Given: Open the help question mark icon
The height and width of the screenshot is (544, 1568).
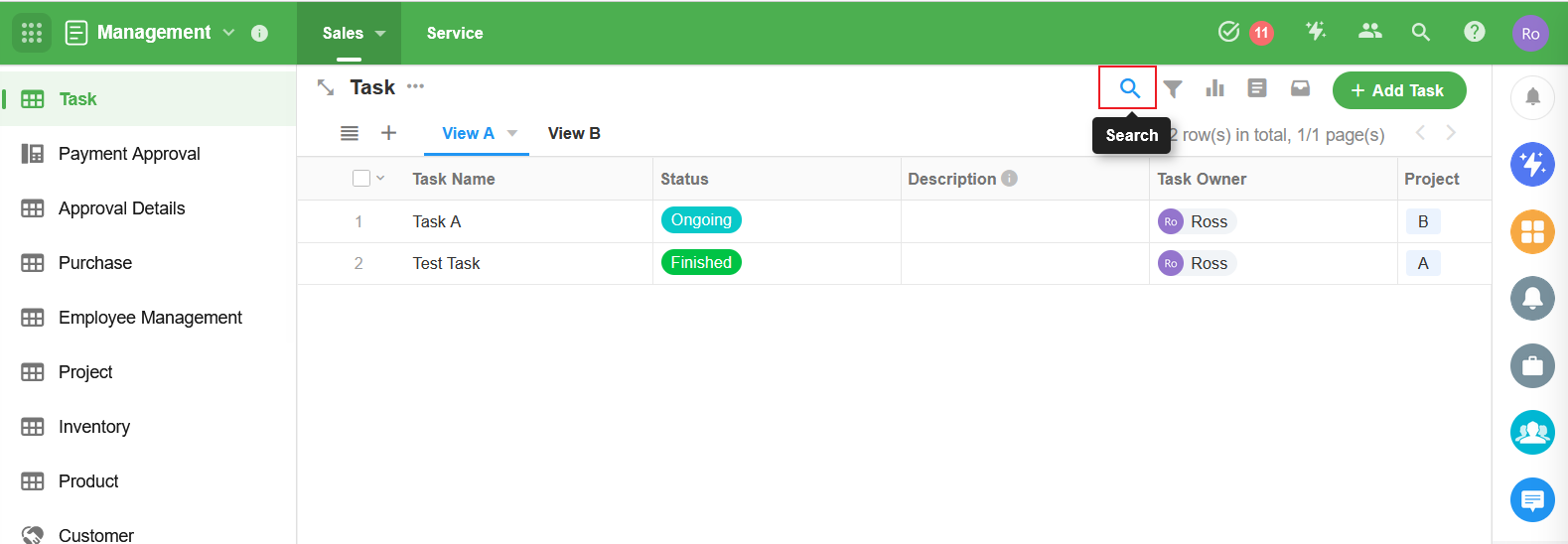Looking at the screenshot, I should click(x=1474, y=32).
